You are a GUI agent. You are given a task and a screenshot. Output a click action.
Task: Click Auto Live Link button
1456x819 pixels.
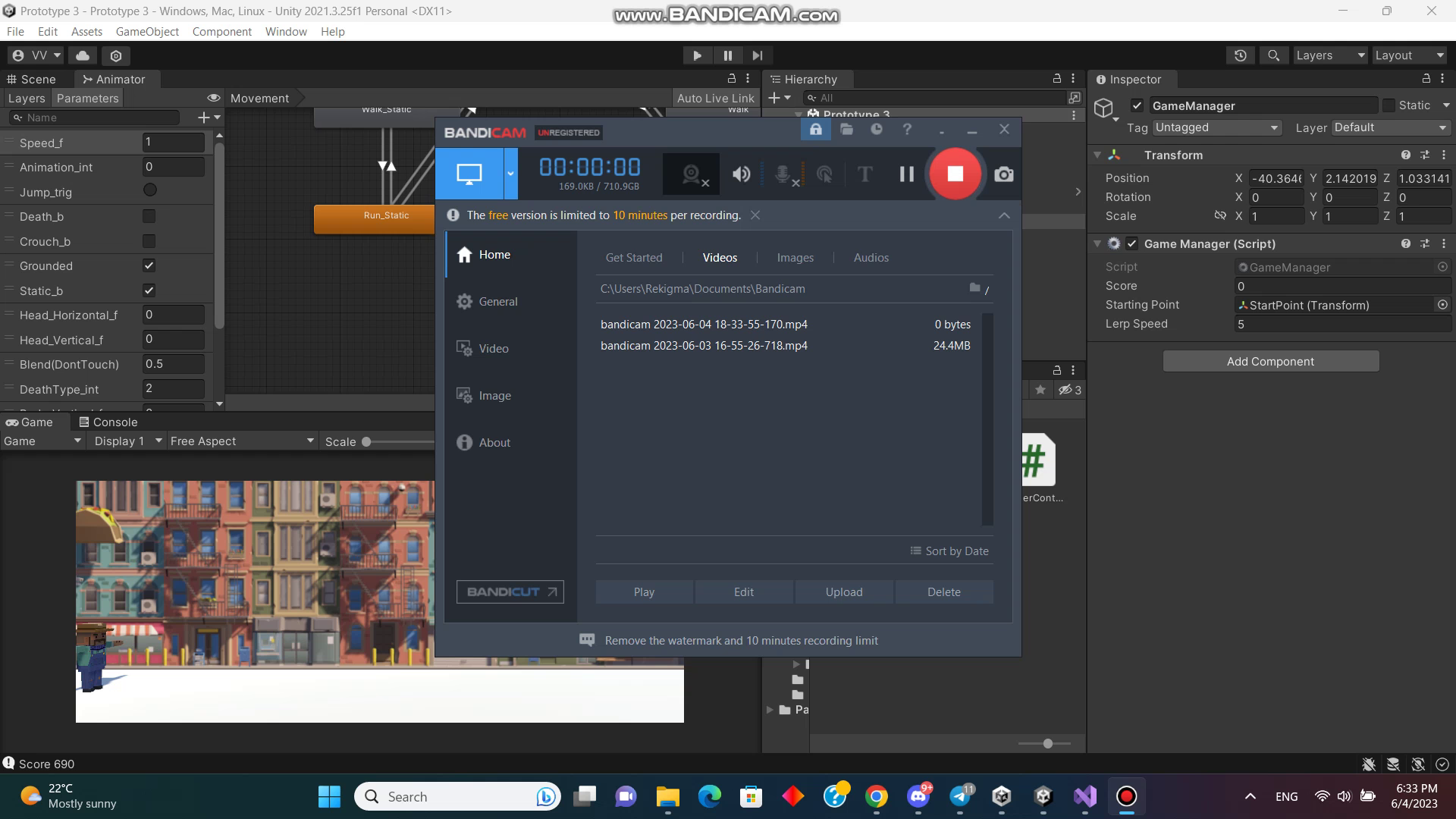tap(715, 98)
